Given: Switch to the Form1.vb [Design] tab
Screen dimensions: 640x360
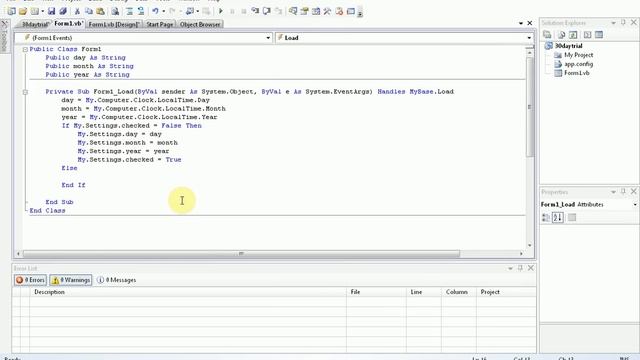Looking at the screenshot, I should [114, 24].
